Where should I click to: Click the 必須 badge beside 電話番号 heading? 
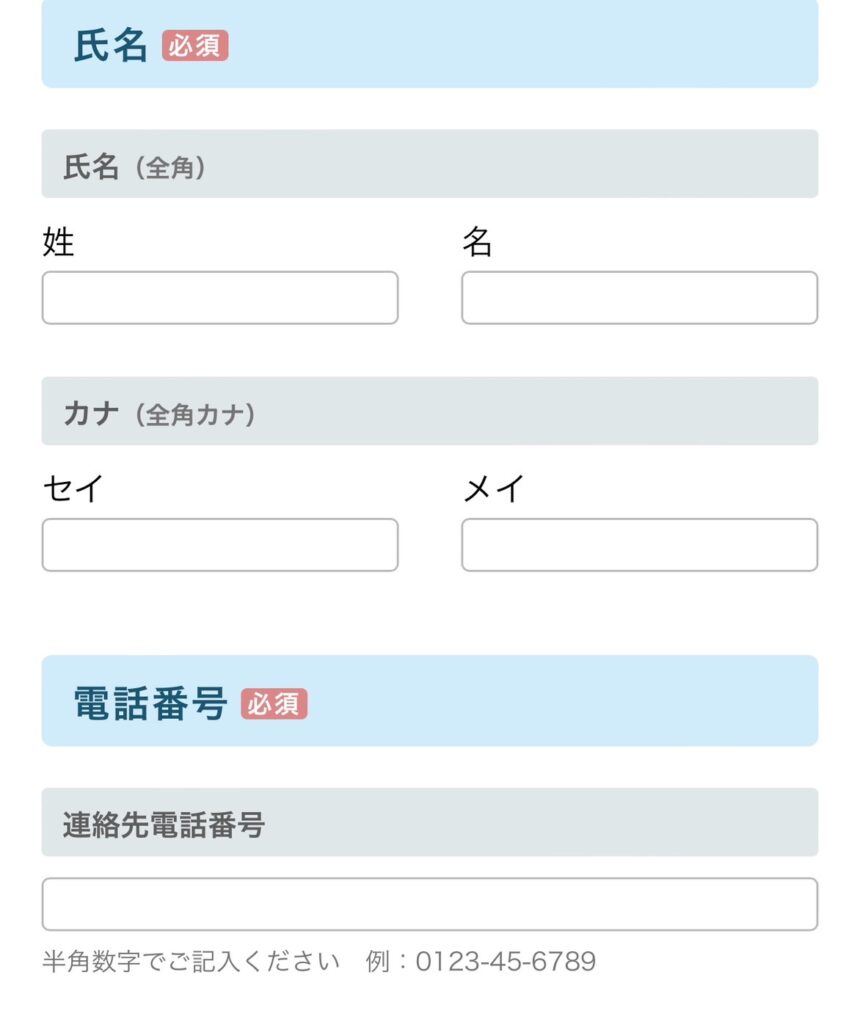274,704
